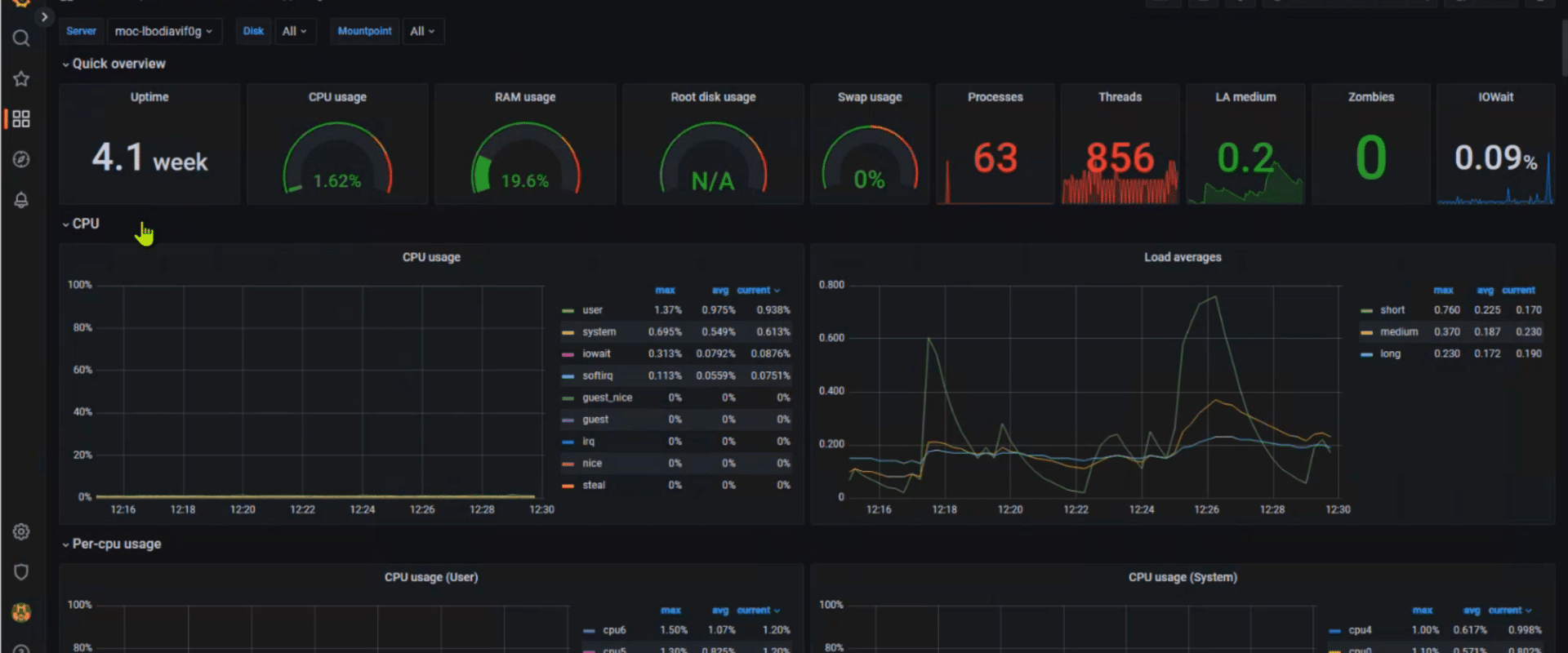The image size is (1568, 653).
Task: Click the Processes value 63
Action: pos(995,158)
